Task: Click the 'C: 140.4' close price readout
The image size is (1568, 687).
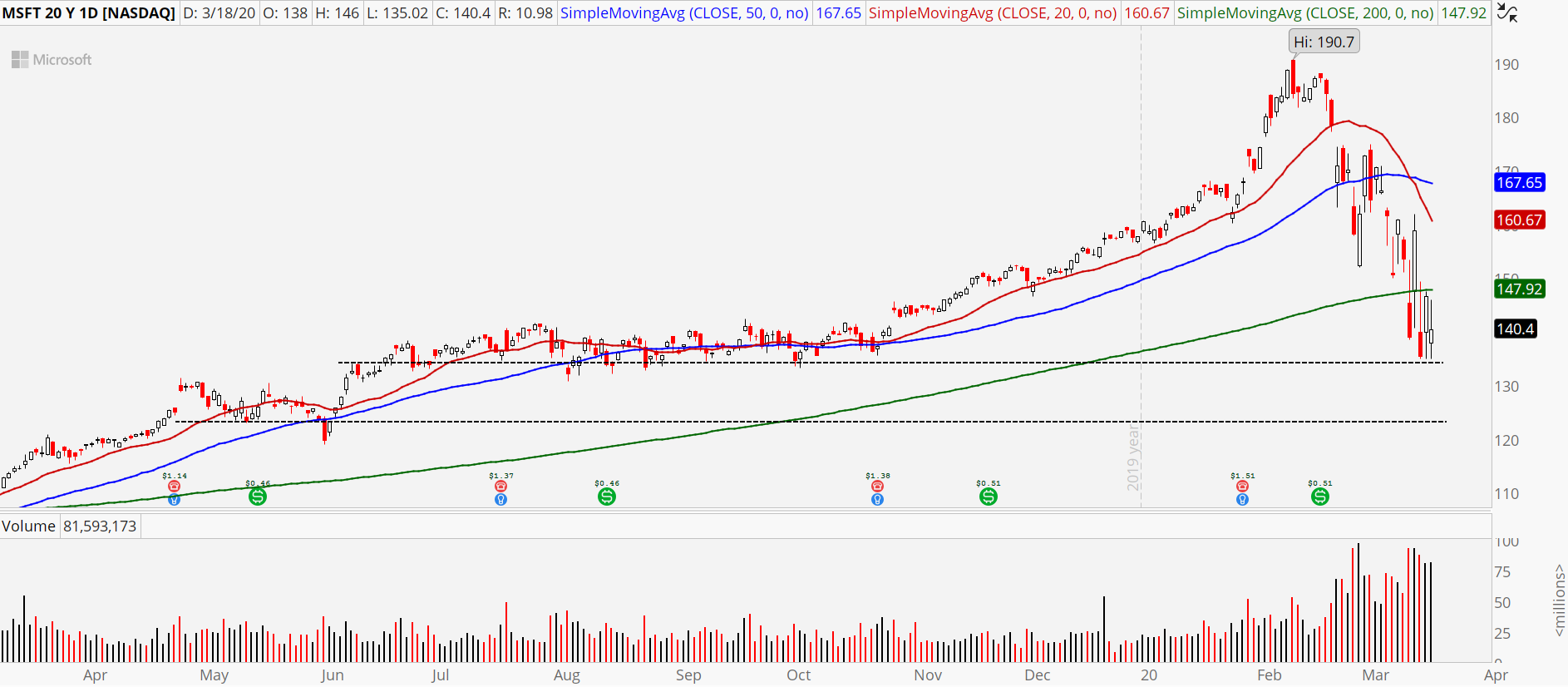Action: click(x=463, y=13)
